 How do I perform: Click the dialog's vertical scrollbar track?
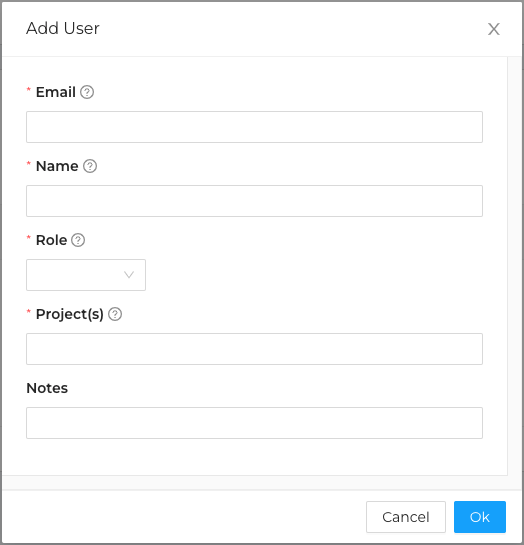(x=515, y=266)
